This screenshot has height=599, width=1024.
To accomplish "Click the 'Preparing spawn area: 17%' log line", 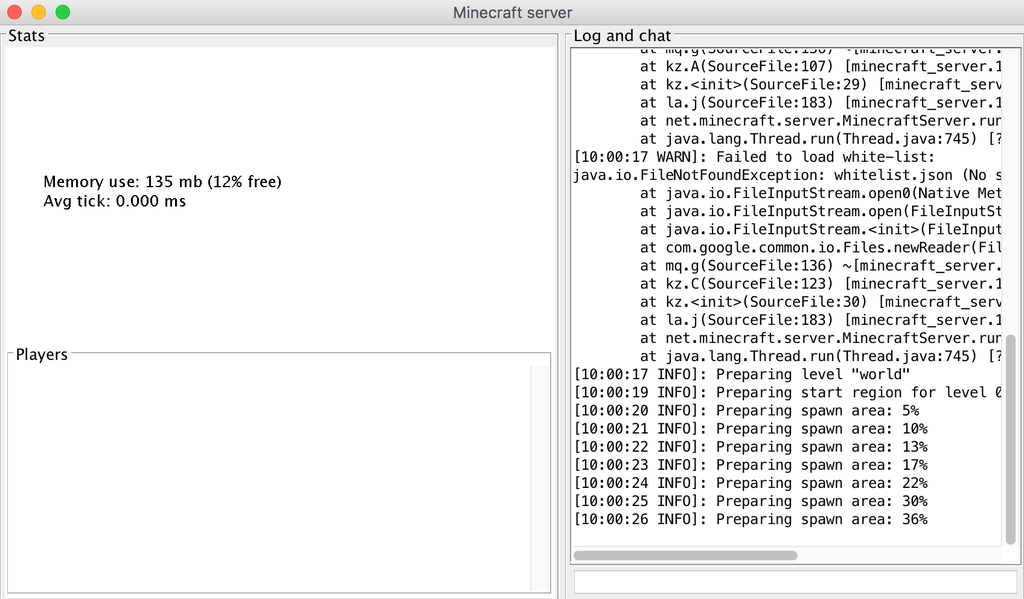I will 750,465.
